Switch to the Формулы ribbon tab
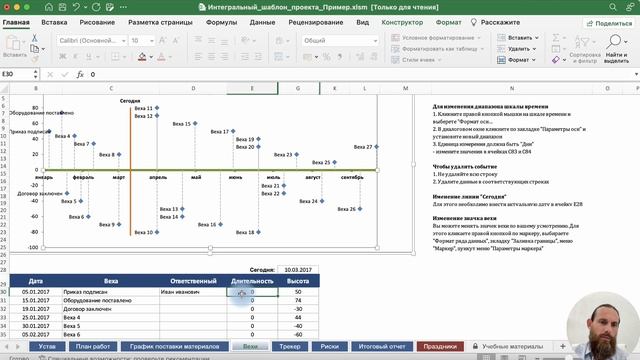The height and width of the screenshot is (360, 640). [x=221, y=22]
